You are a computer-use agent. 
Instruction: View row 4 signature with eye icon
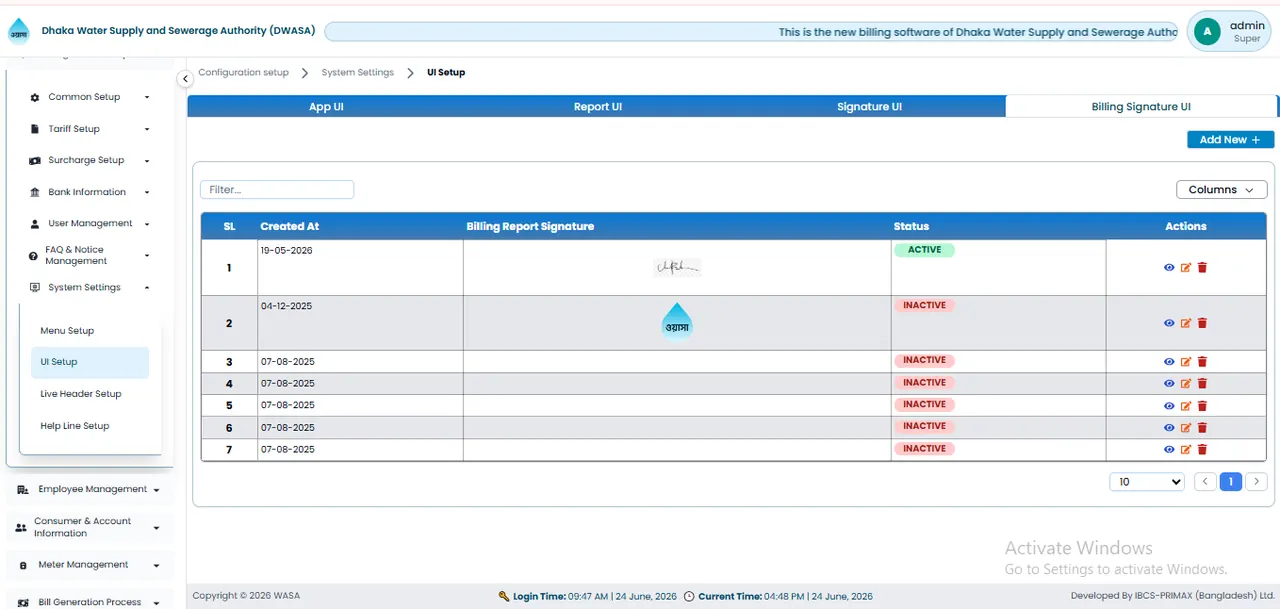(x=1169, y=384)
